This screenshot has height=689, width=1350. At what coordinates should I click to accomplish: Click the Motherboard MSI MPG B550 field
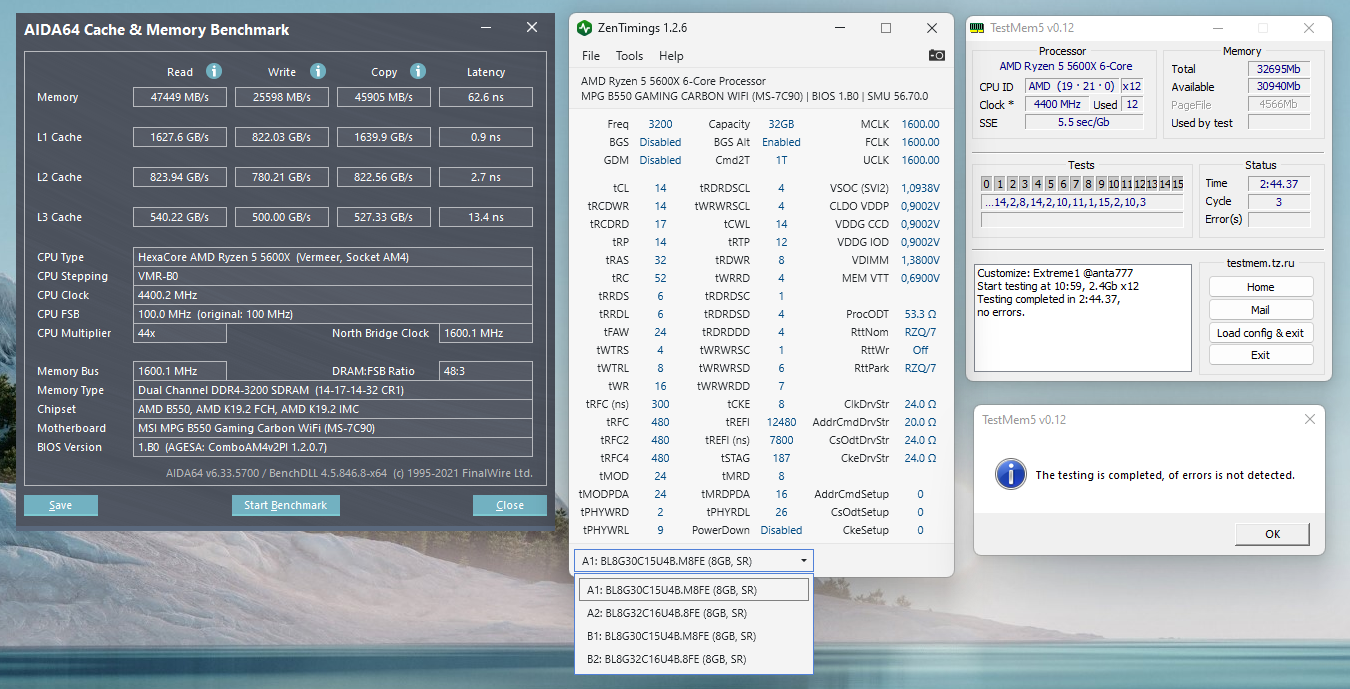pos(333,428)
